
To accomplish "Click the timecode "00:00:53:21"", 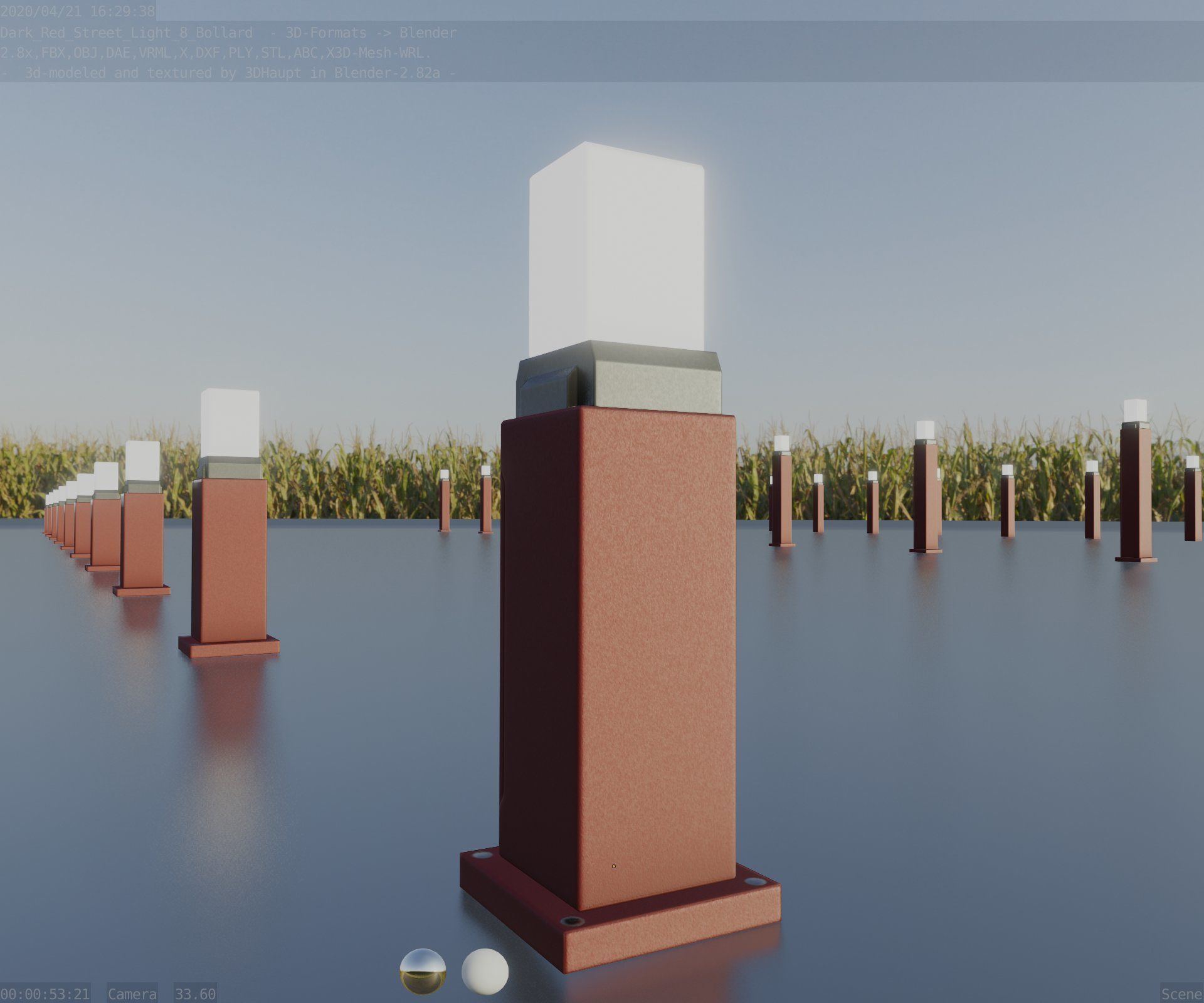I will pos(45,994).
